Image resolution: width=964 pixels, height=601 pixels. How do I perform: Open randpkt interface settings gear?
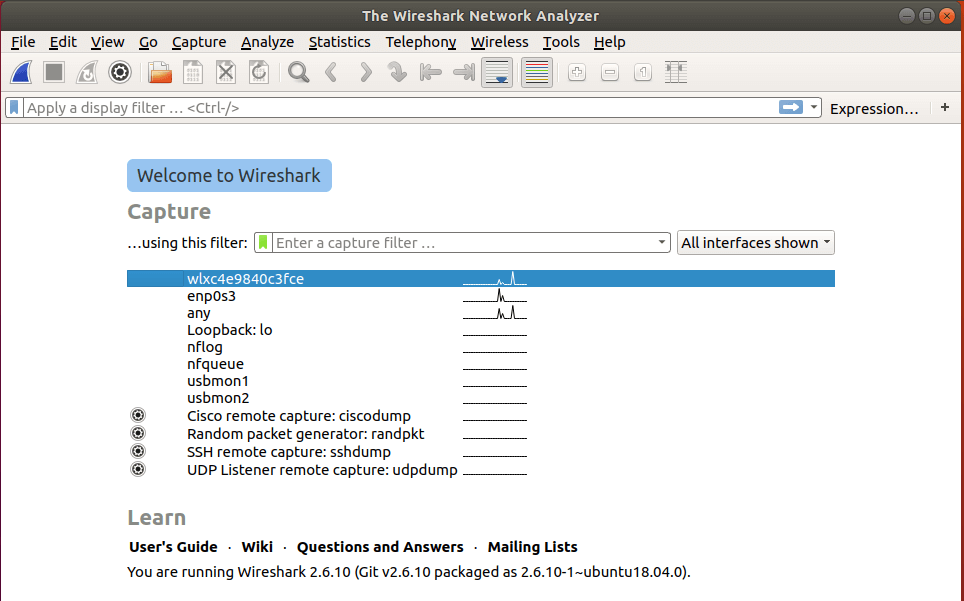138,433
